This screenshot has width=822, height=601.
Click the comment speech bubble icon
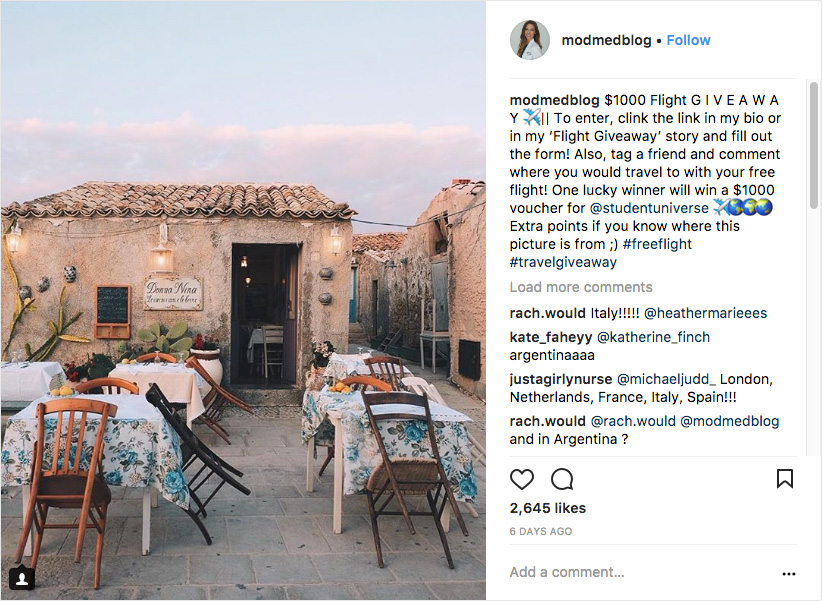562,479
